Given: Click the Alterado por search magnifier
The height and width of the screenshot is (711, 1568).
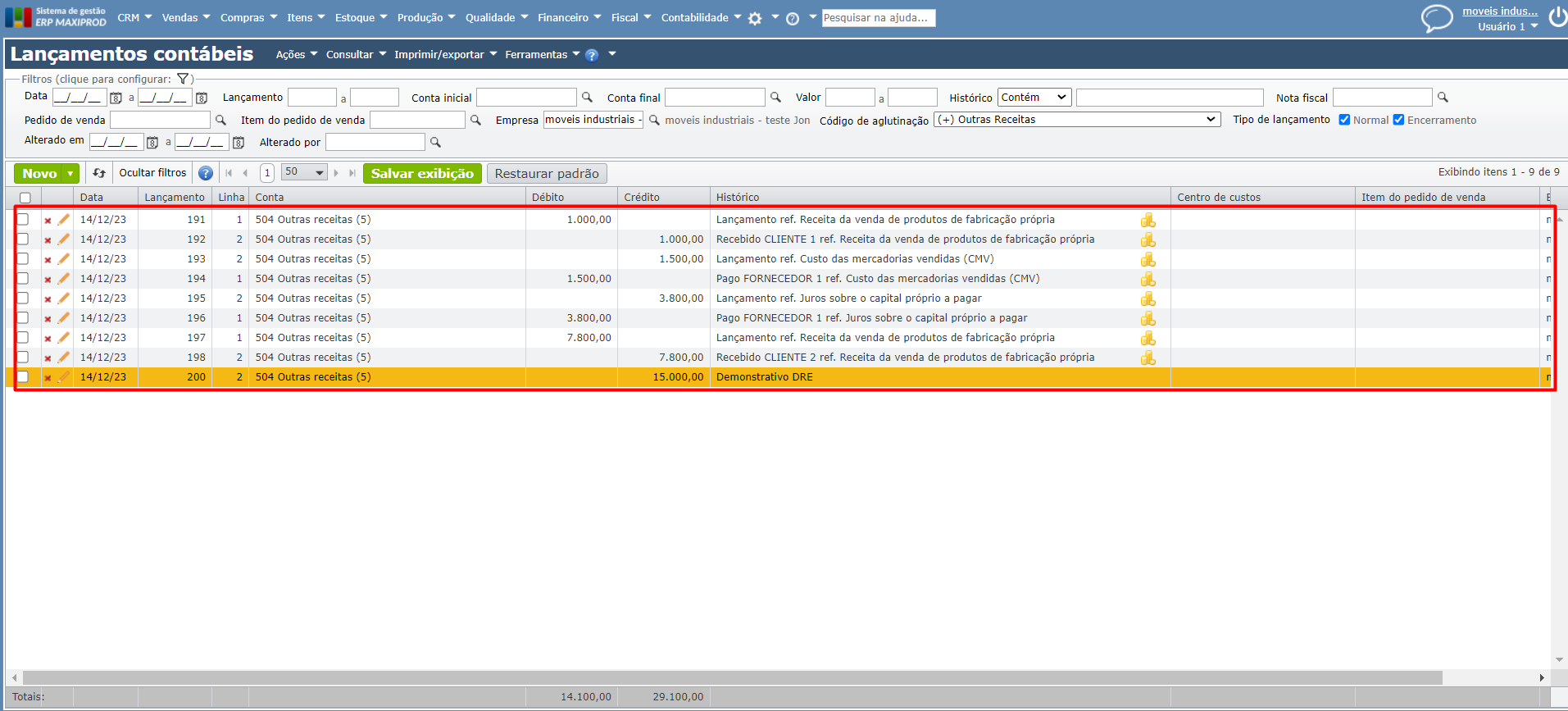Looking at the screenshot, I should [x=435, y=142].
